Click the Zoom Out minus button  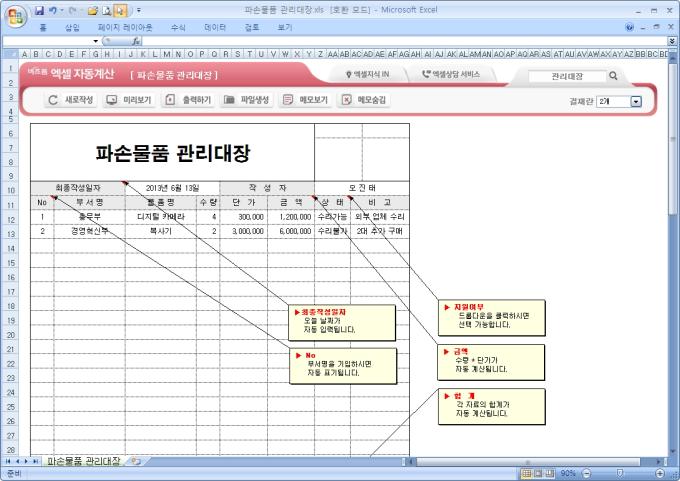[x=587, y=473]
